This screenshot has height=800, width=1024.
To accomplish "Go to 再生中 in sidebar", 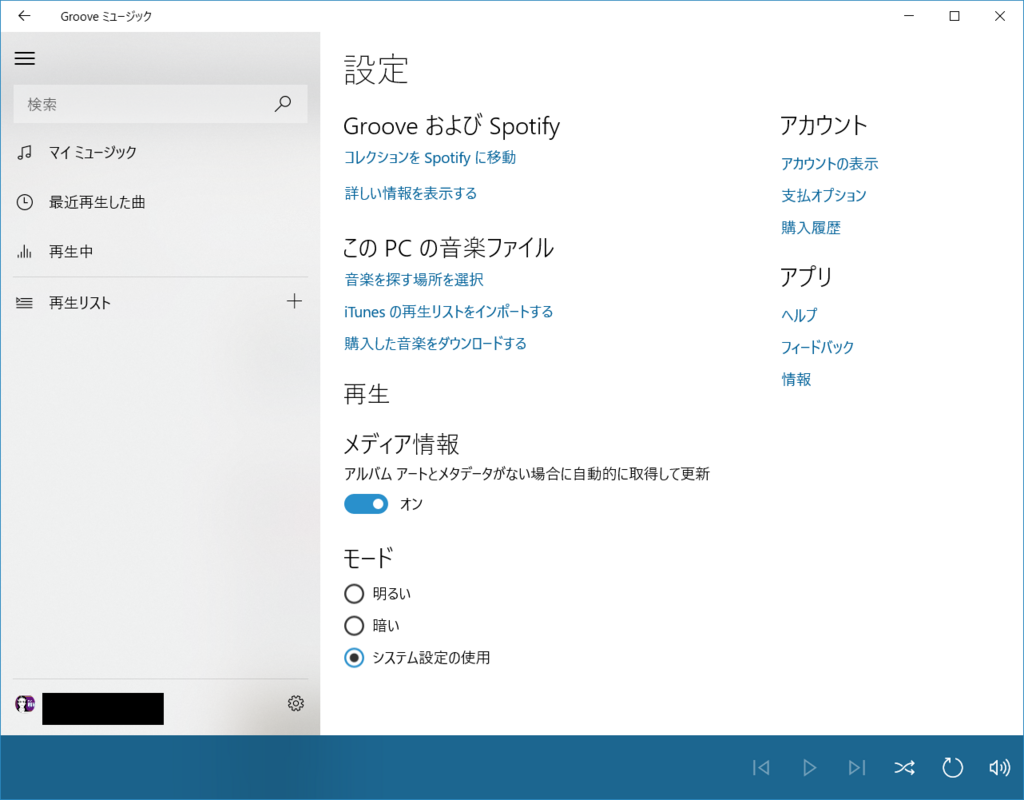I will (x=160, y=251).
